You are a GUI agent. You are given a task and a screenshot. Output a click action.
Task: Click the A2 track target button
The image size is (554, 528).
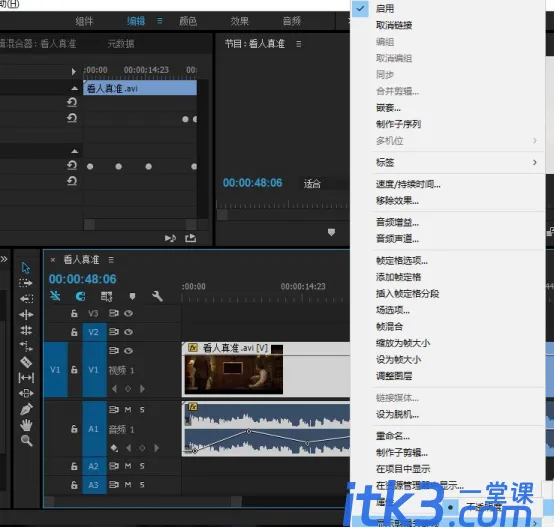tap(93, 466)
